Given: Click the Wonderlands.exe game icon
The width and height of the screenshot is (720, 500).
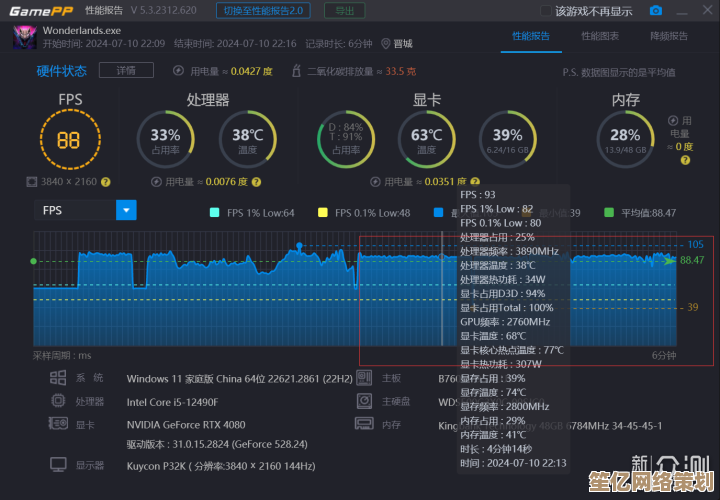Looking at the screenshot, I should (x=22, y=37).
